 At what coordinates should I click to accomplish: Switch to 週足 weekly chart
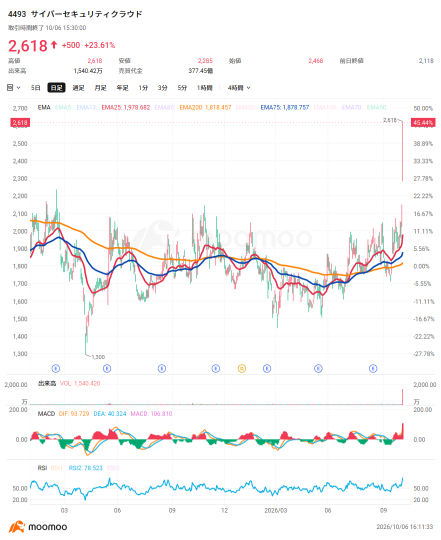[78, 88]
